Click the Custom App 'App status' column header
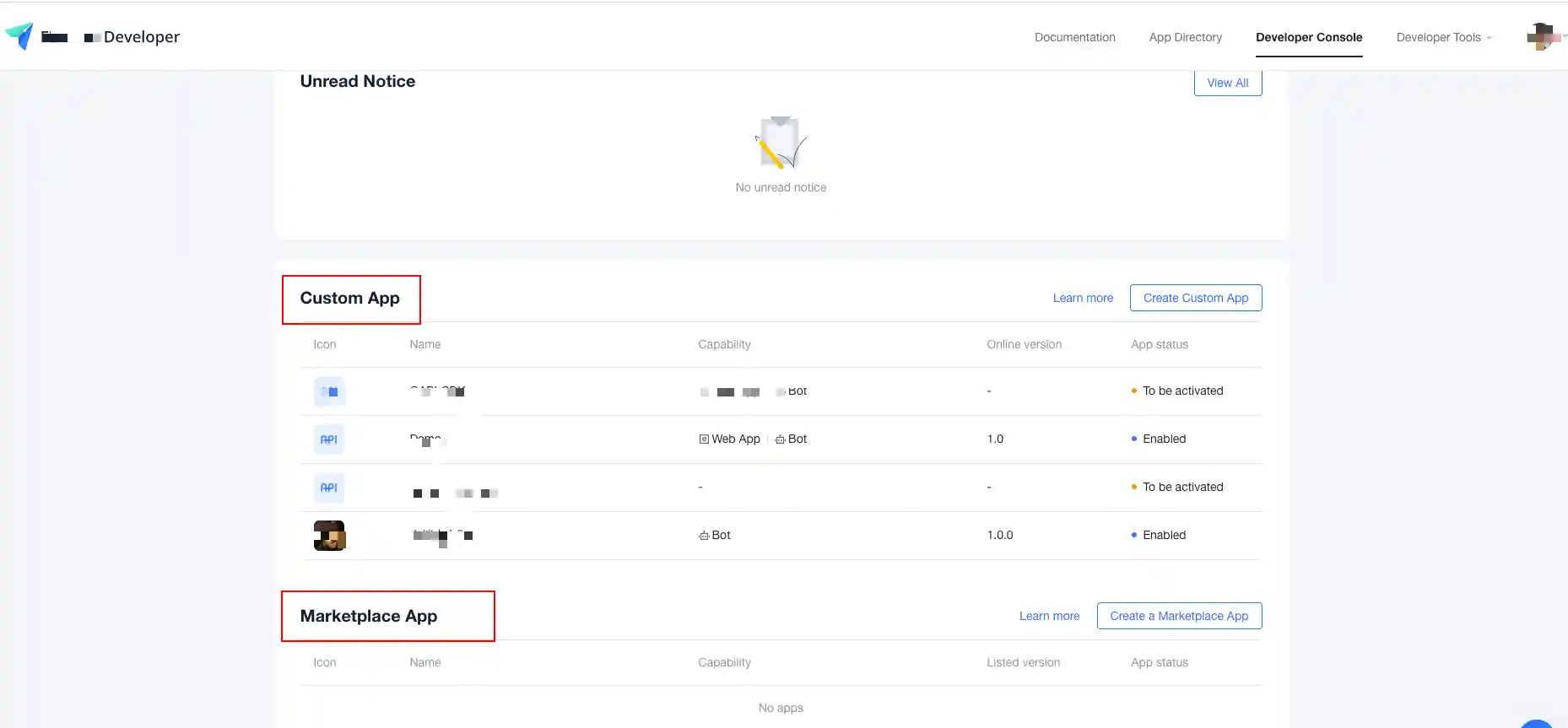 point(1160,344)
